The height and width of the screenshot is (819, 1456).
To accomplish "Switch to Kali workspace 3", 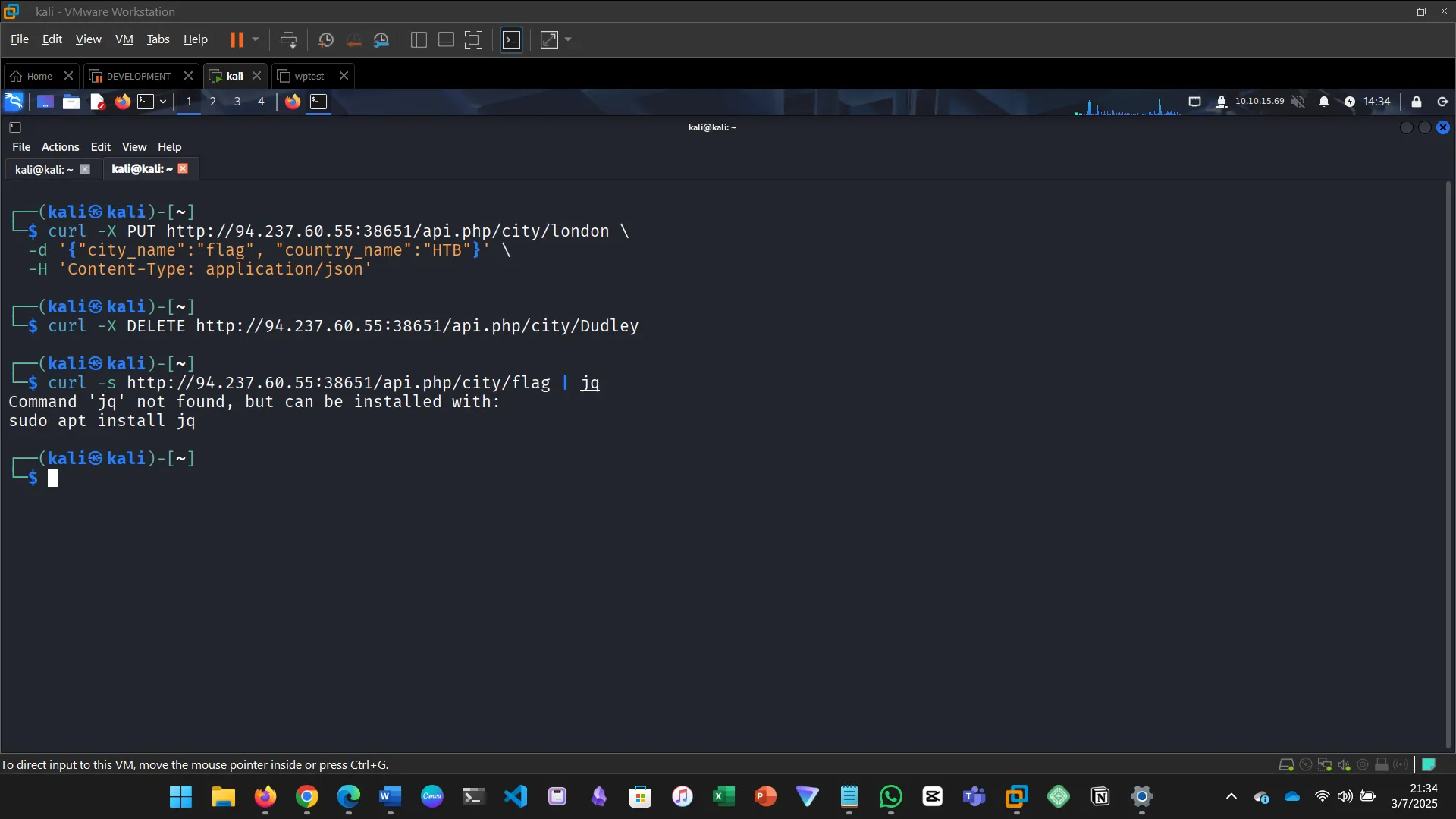I will tap(237, 102).
